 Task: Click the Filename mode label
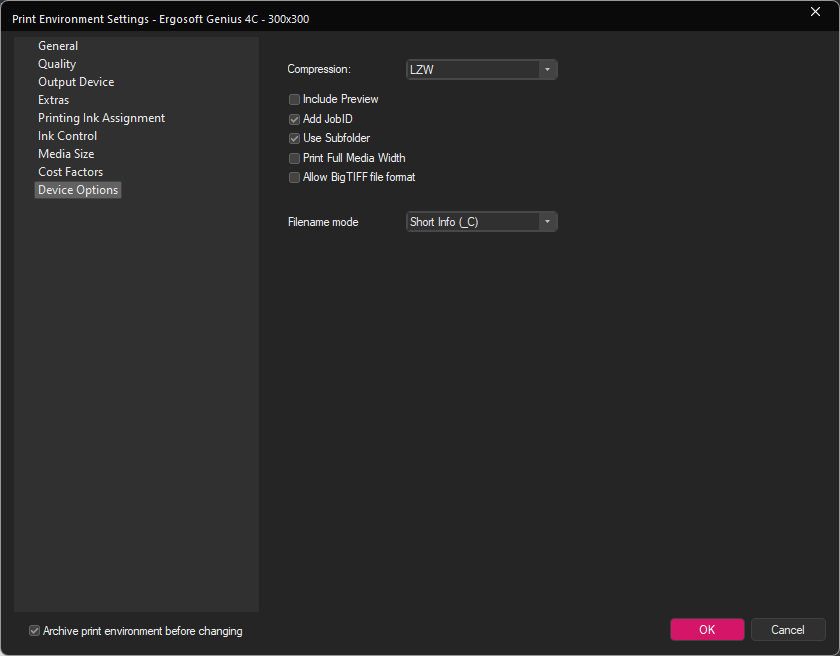click(323, 222)
